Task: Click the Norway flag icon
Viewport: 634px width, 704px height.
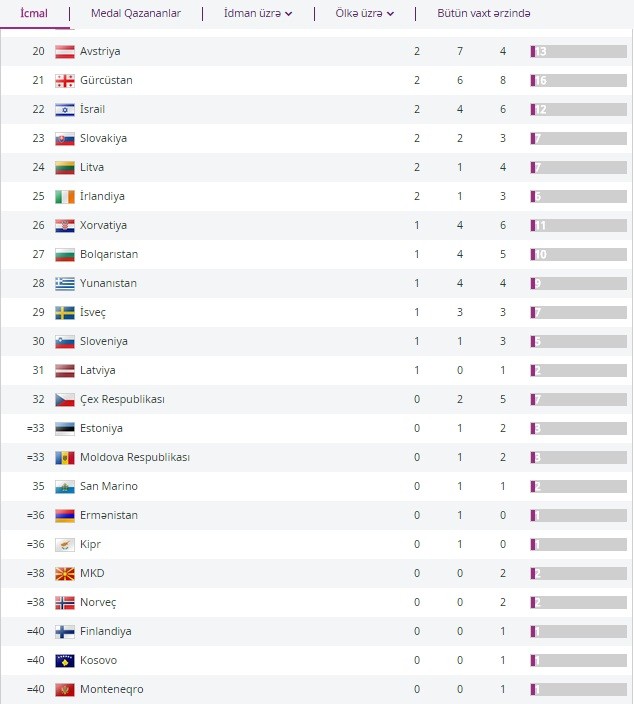Action: 64,602
